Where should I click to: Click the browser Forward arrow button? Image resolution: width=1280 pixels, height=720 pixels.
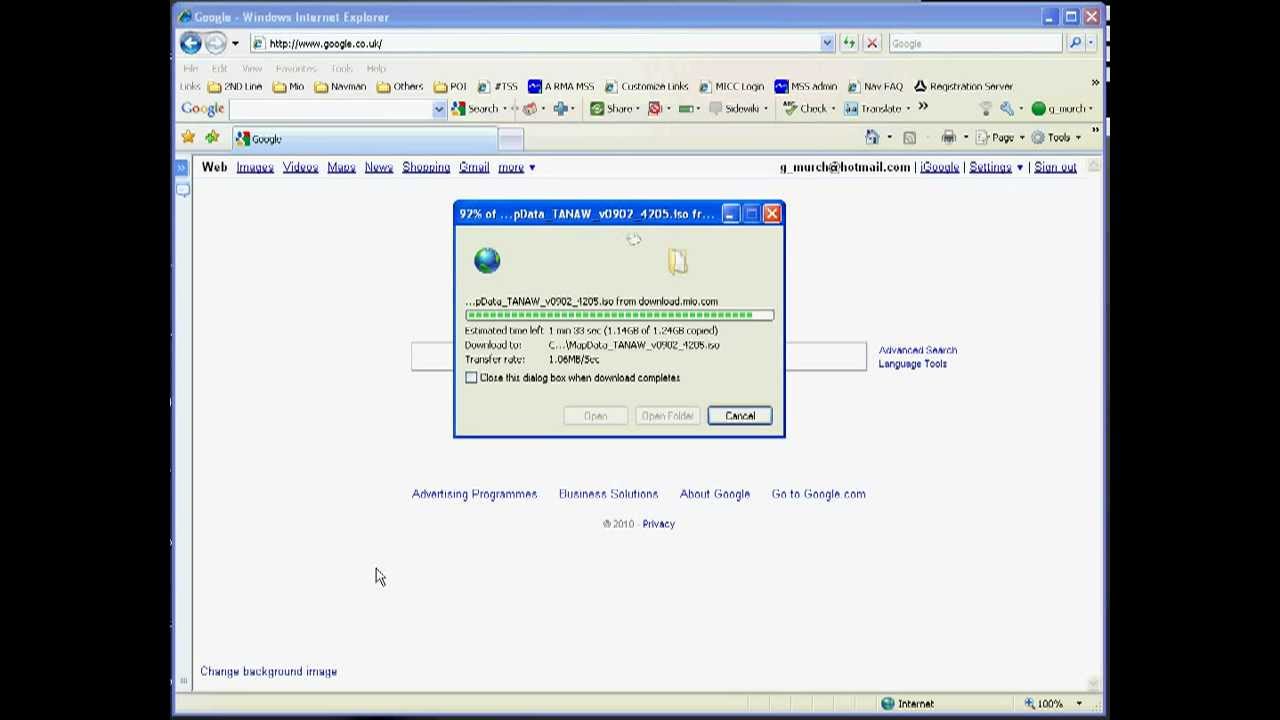(x=215, y=43)
